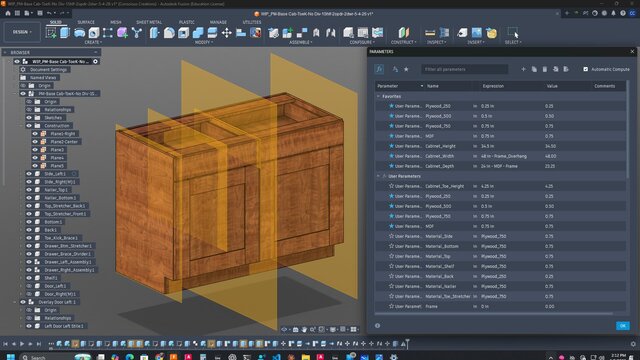Add a new user parameter with plus icon
This screenshot has width=640, height=360.
523,69
